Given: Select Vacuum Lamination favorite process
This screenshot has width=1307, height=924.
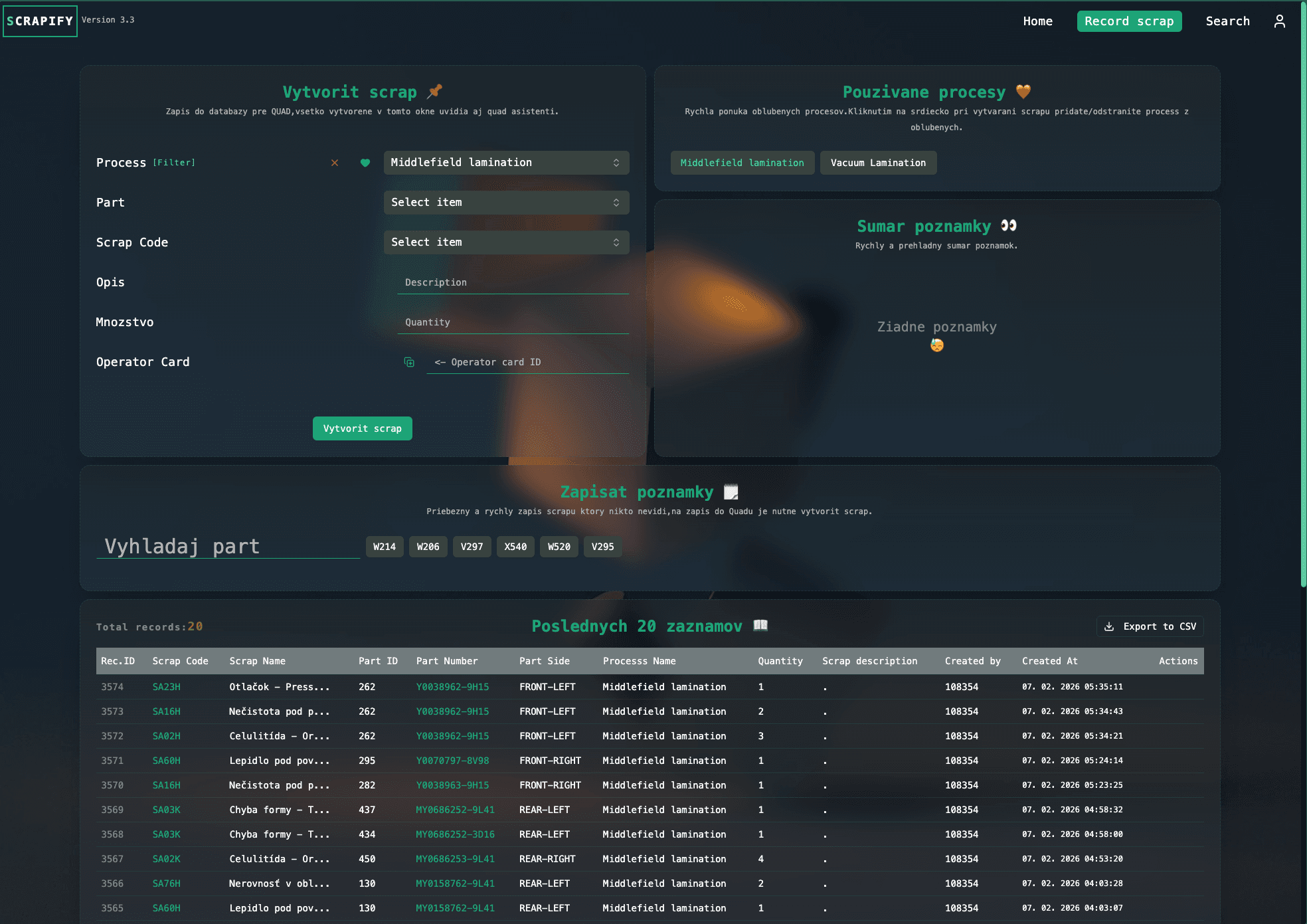Looking at the screenshot, I should 878,163.
